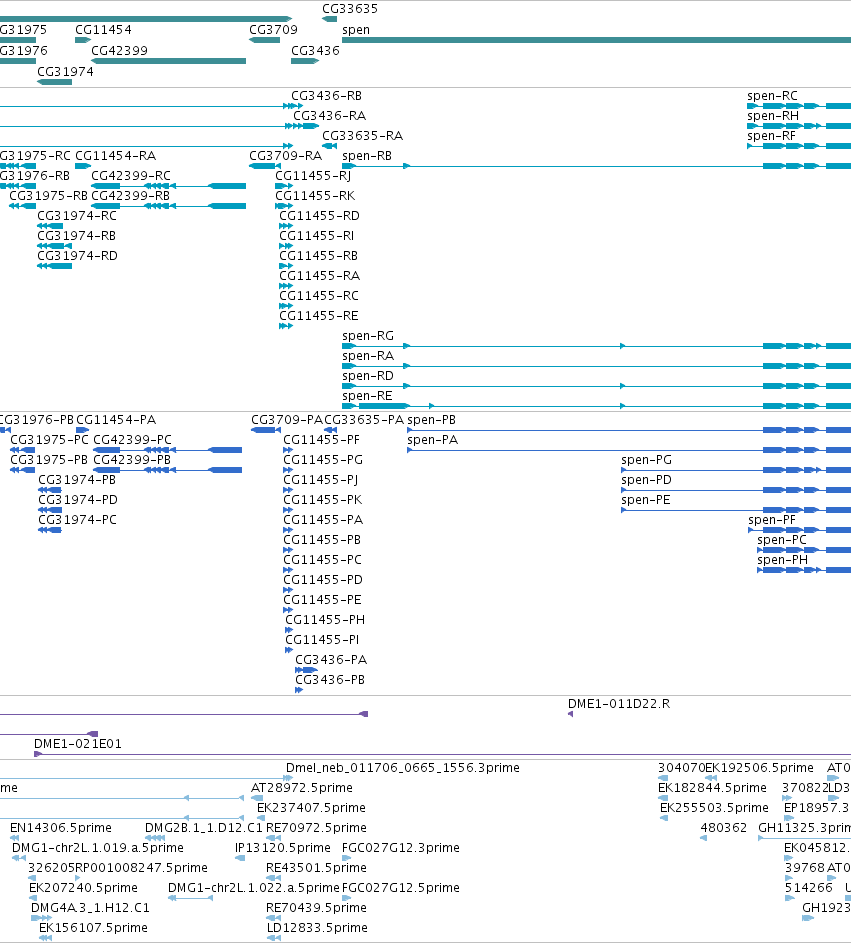
Task: Click transcript CG31974-RD label
Action: pyautogui.click(x=78, y=256)
